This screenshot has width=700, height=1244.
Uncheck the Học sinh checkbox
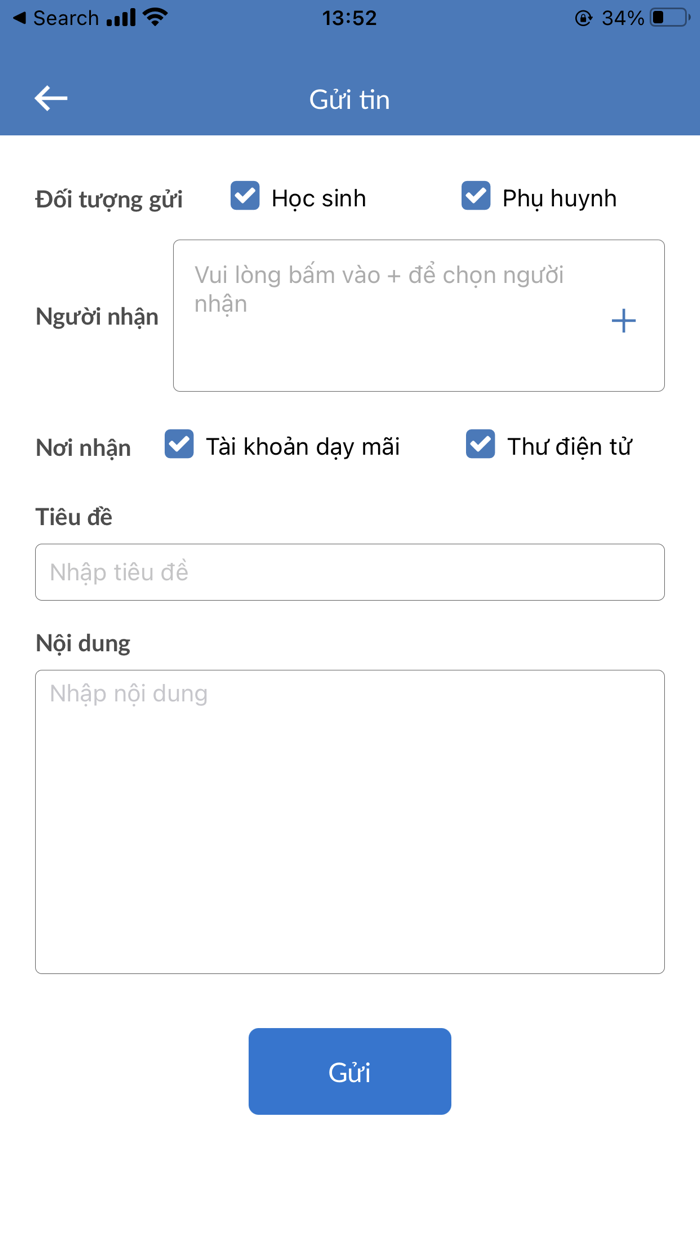[245, 196]
